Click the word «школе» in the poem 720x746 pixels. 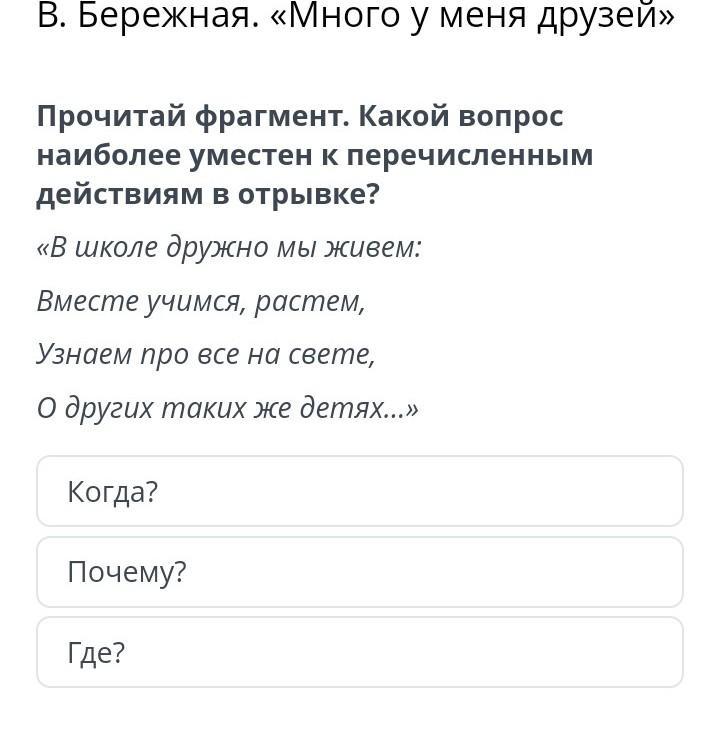tap(116, 247)
